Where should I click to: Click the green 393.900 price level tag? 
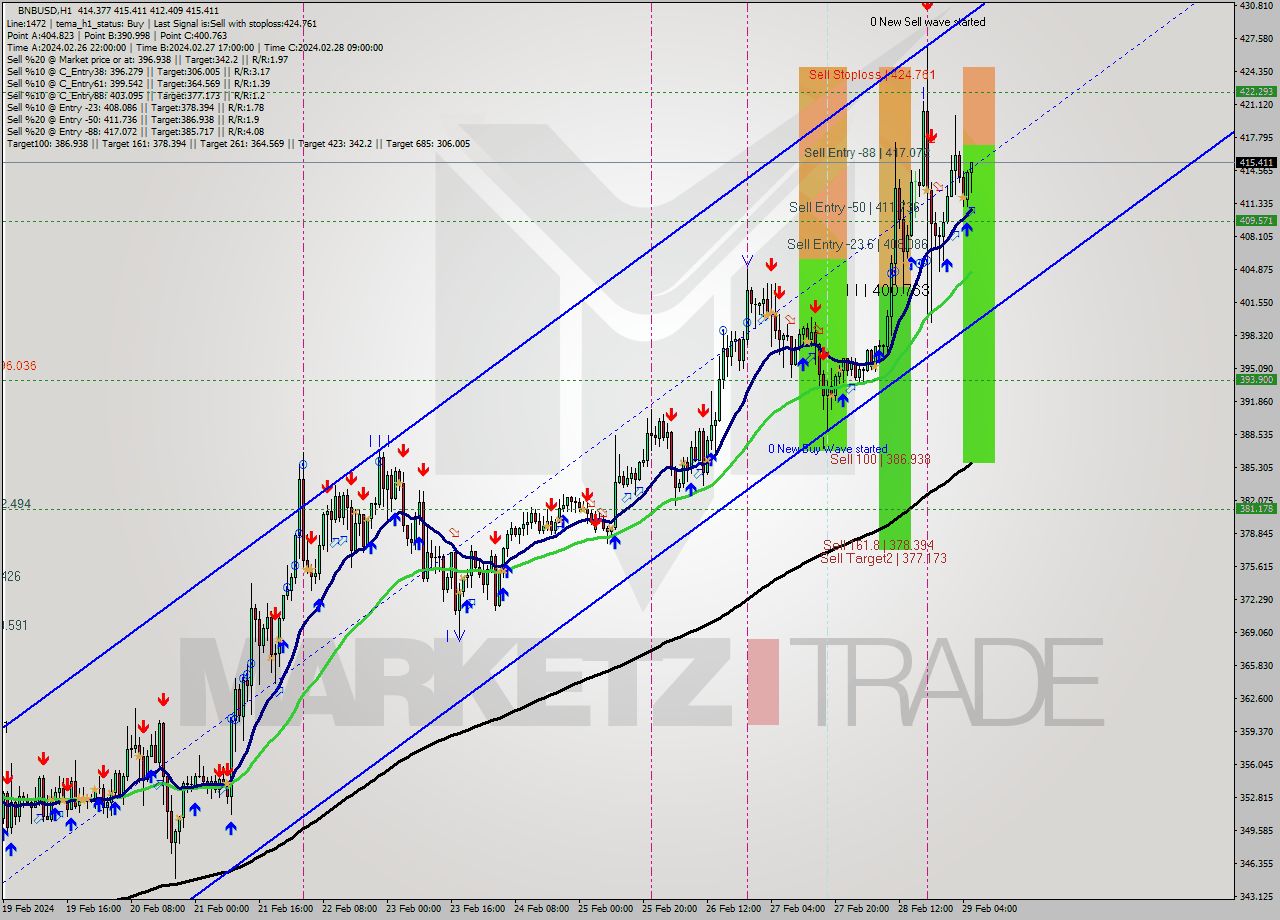[1256, 379]
